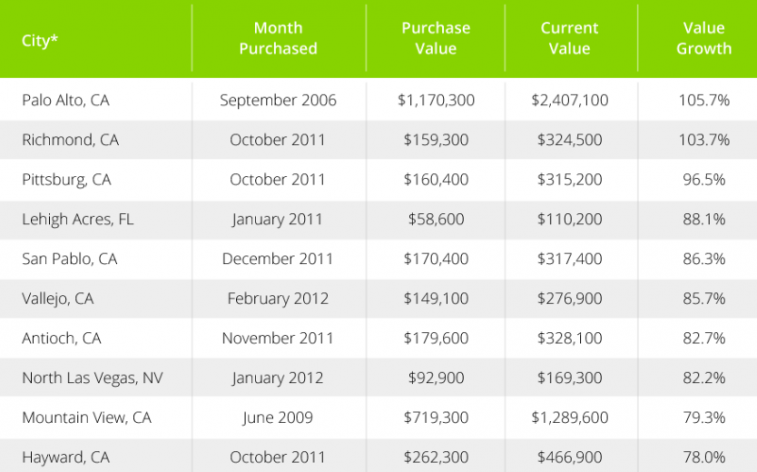Select the San Pablo, CA cell
The height and width of the screenshot is (472, 757).
[70, 259]
